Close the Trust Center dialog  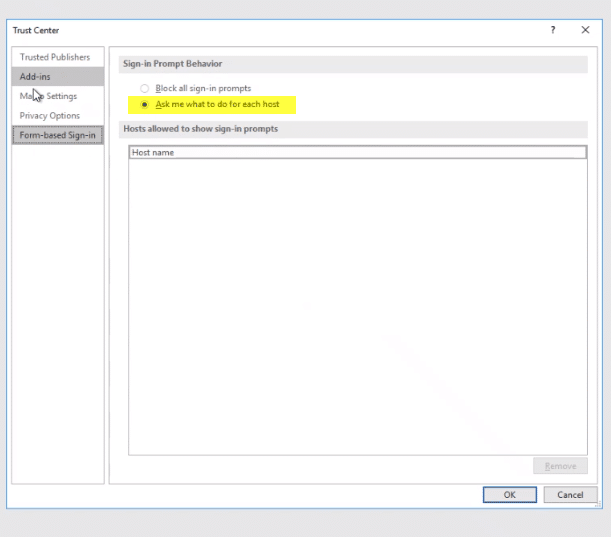click(585, 30)
